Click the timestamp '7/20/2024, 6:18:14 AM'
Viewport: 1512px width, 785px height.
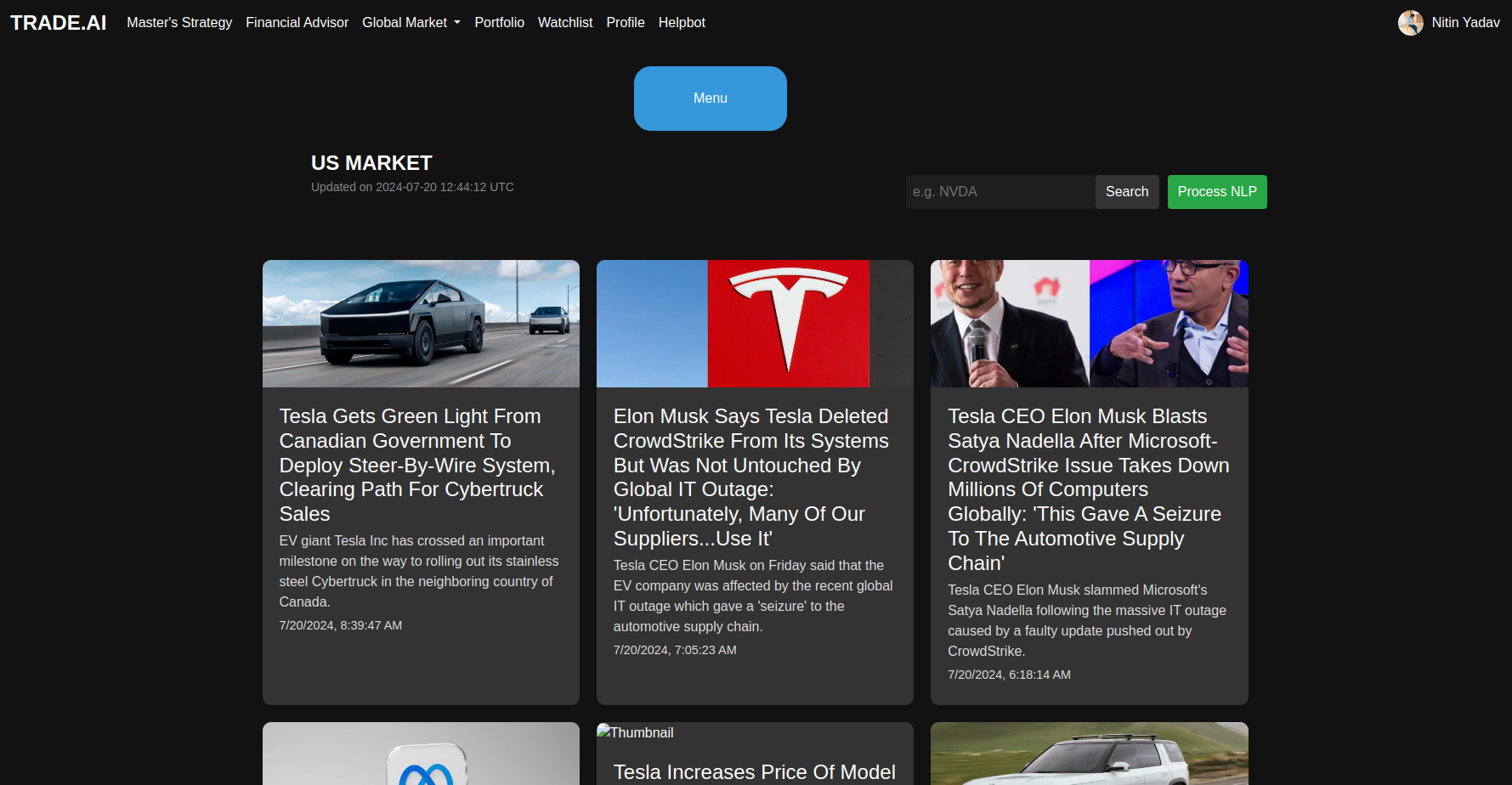(1009, 675)
